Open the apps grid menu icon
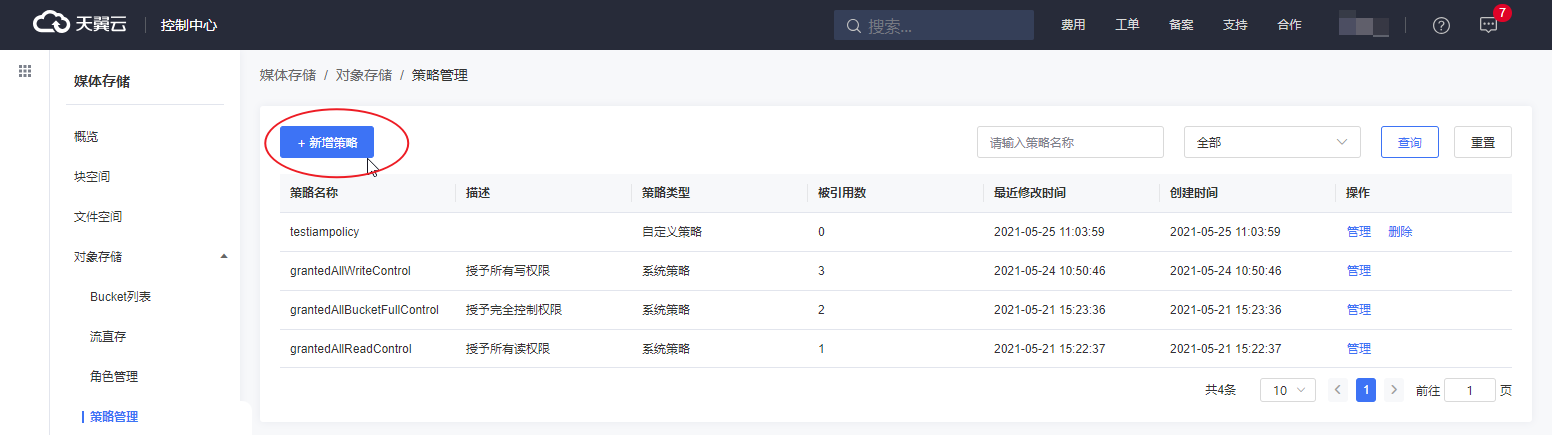 click(25, 71)
